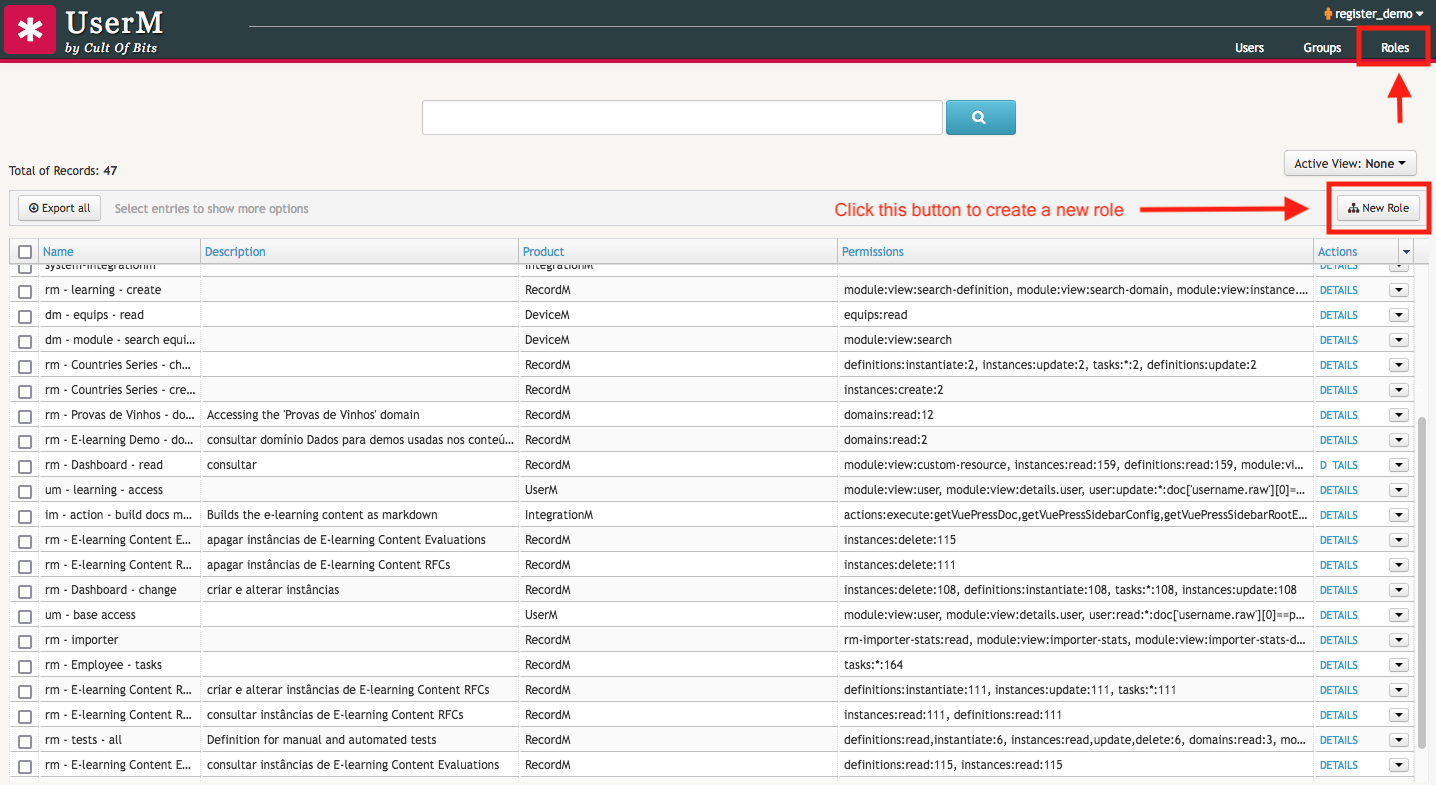
Task: Click the UserM asterisk logo
Action: point(30,29)
